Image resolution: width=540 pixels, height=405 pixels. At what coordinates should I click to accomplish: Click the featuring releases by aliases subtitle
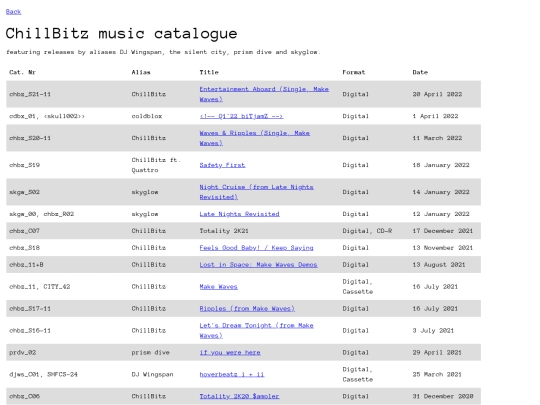(x=163, y=52)
